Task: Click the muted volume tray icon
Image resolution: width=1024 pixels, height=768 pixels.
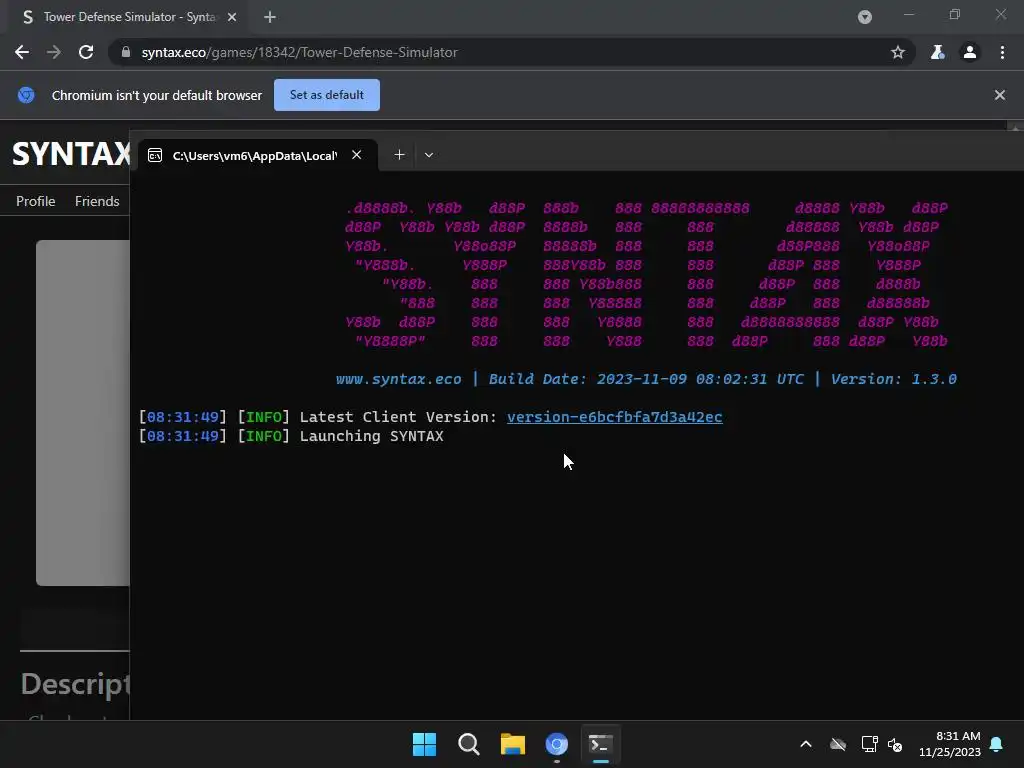Action: coord(895,744)
